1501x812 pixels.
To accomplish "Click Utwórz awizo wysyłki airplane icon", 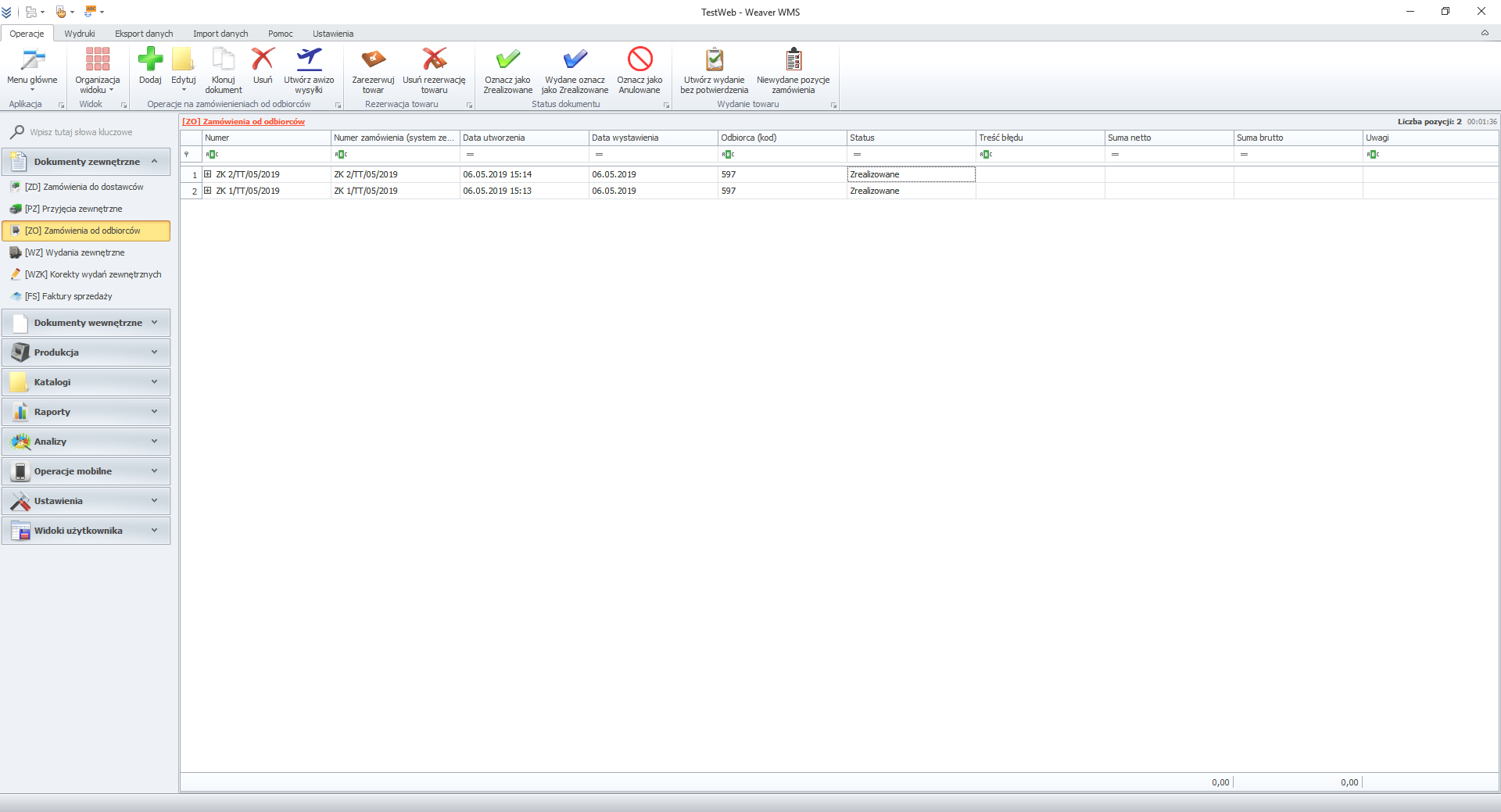I will tap(309, 60).
